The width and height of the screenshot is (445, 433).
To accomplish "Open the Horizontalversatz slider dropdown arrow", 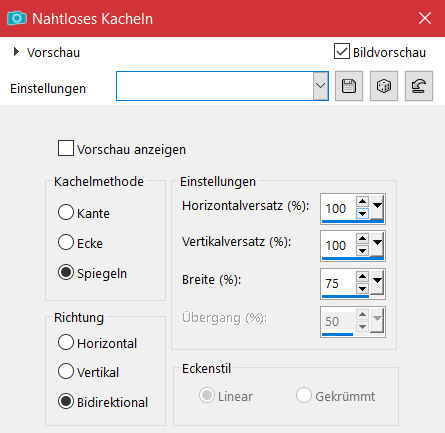I will click(x=377, y=207).
